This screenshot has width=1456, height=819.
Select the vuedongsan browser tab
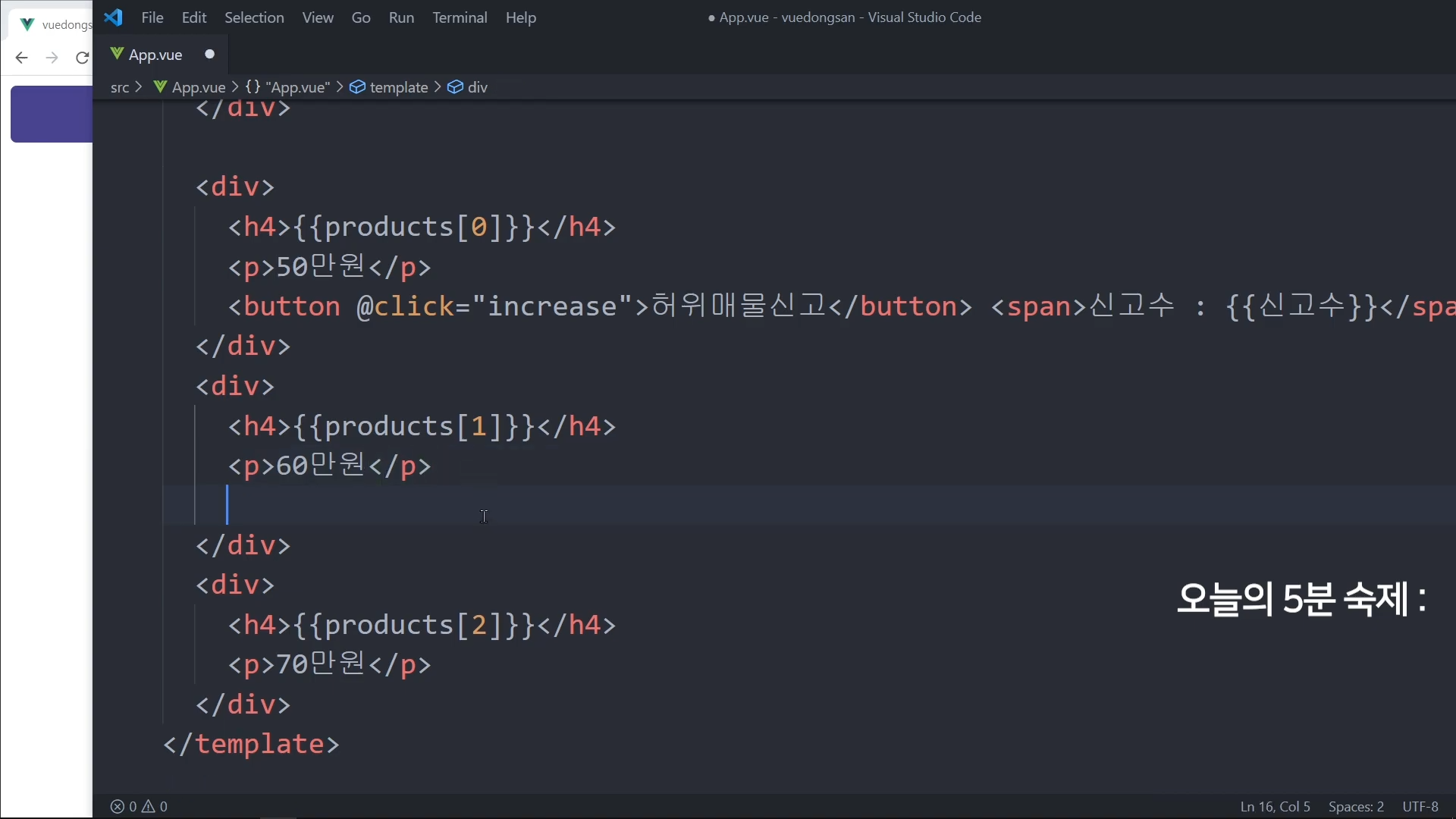53,24
